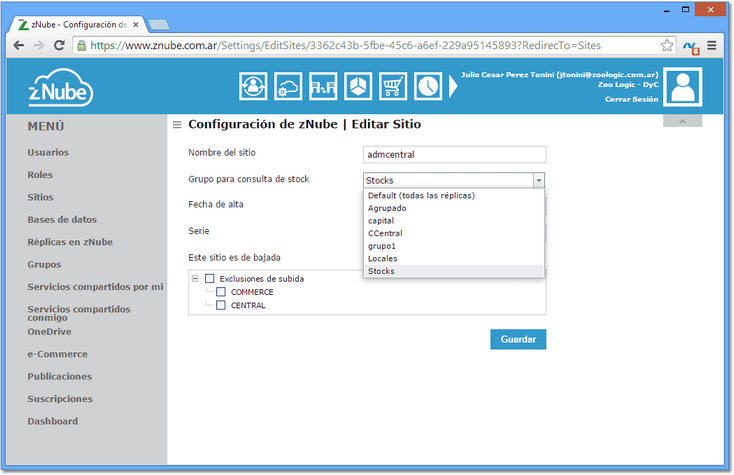Image resolution: width=734 pixels, height=475 pixels.
Task: Click the Guardar button
Action: pos(518,340)
